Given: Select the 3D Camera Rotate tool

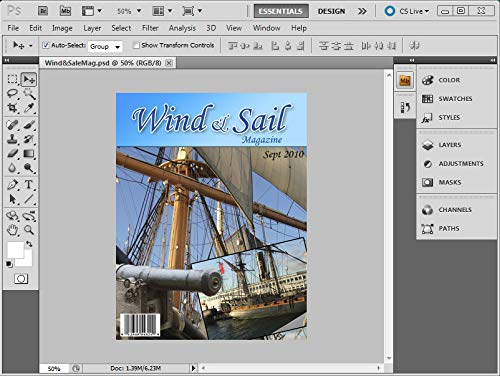Looking at the screenshot, I should (29, 216).
